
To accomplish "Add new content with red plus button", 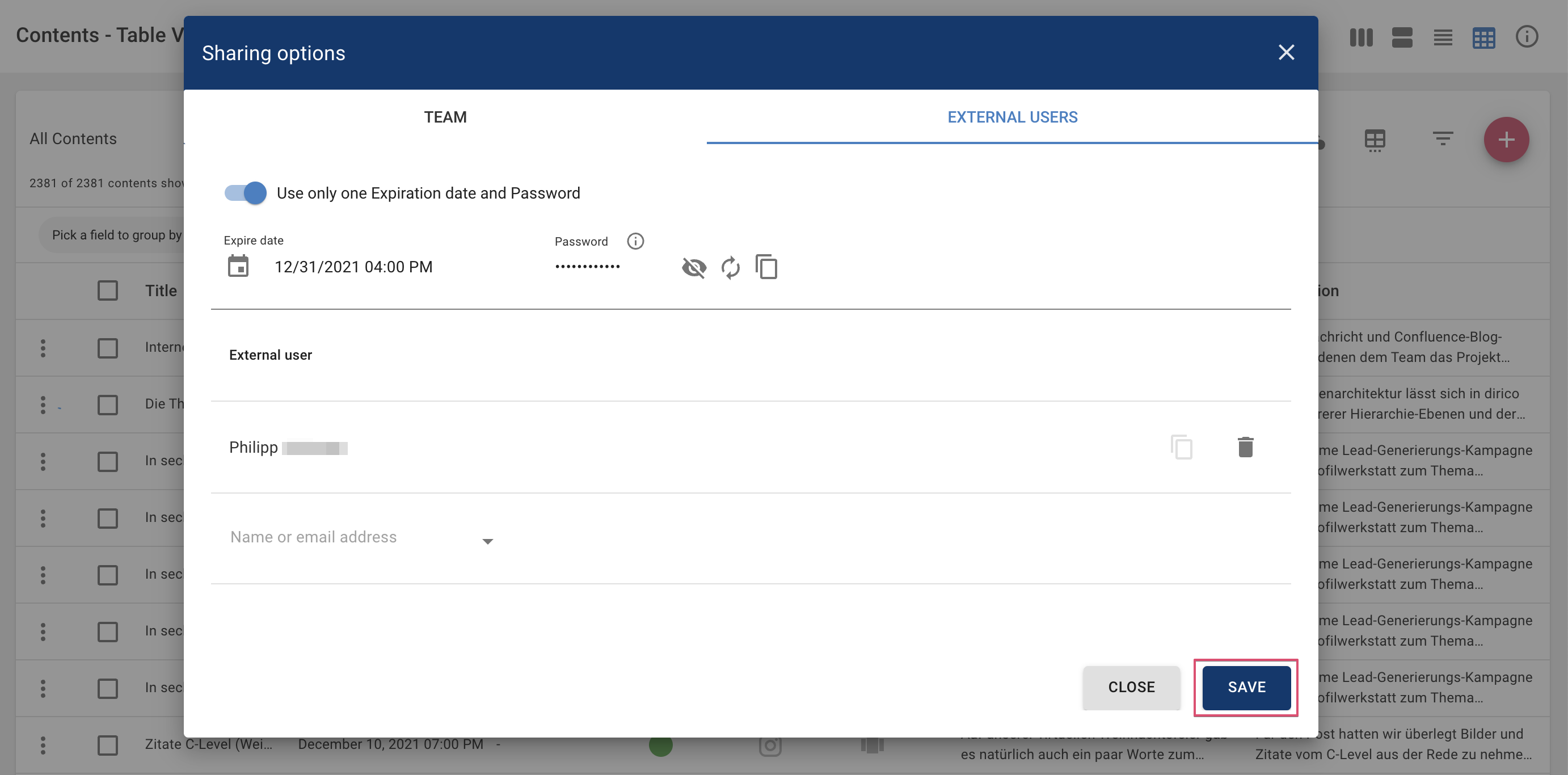I will [1506, 140].
